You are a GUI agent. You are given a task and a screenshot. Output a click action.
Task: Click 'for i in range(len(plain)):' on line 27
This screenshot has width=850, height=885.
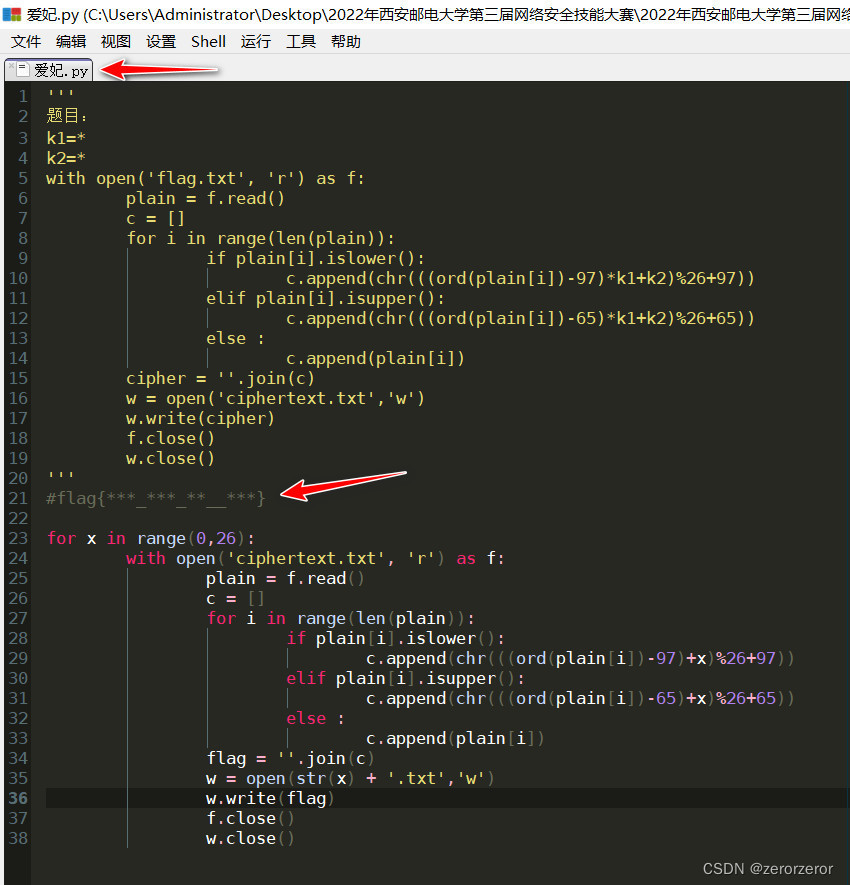coord(340,619)
